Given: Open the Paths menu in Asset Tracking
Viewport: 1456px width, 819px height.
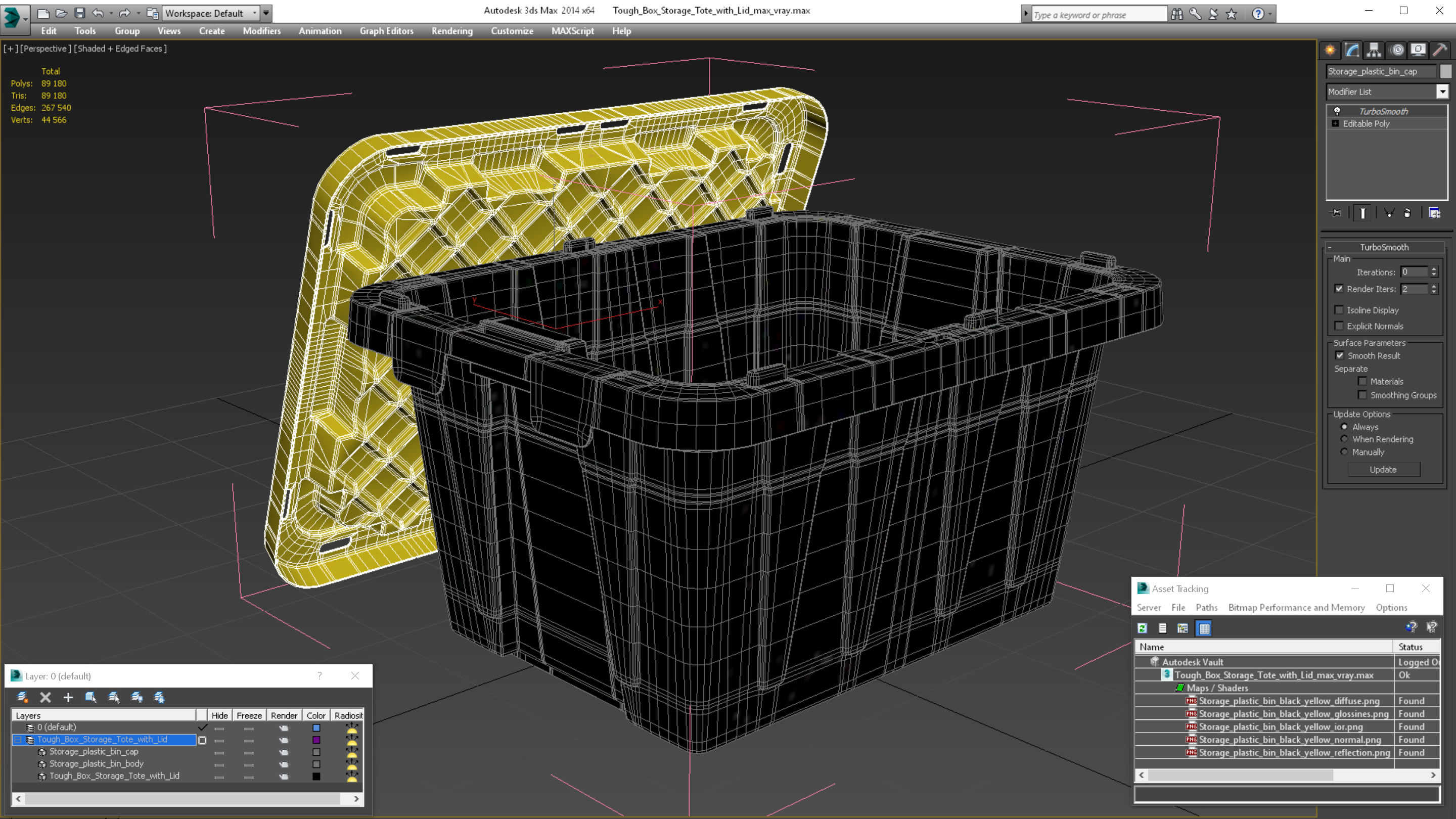Looking at the screenshot, I should [1206, 607].
